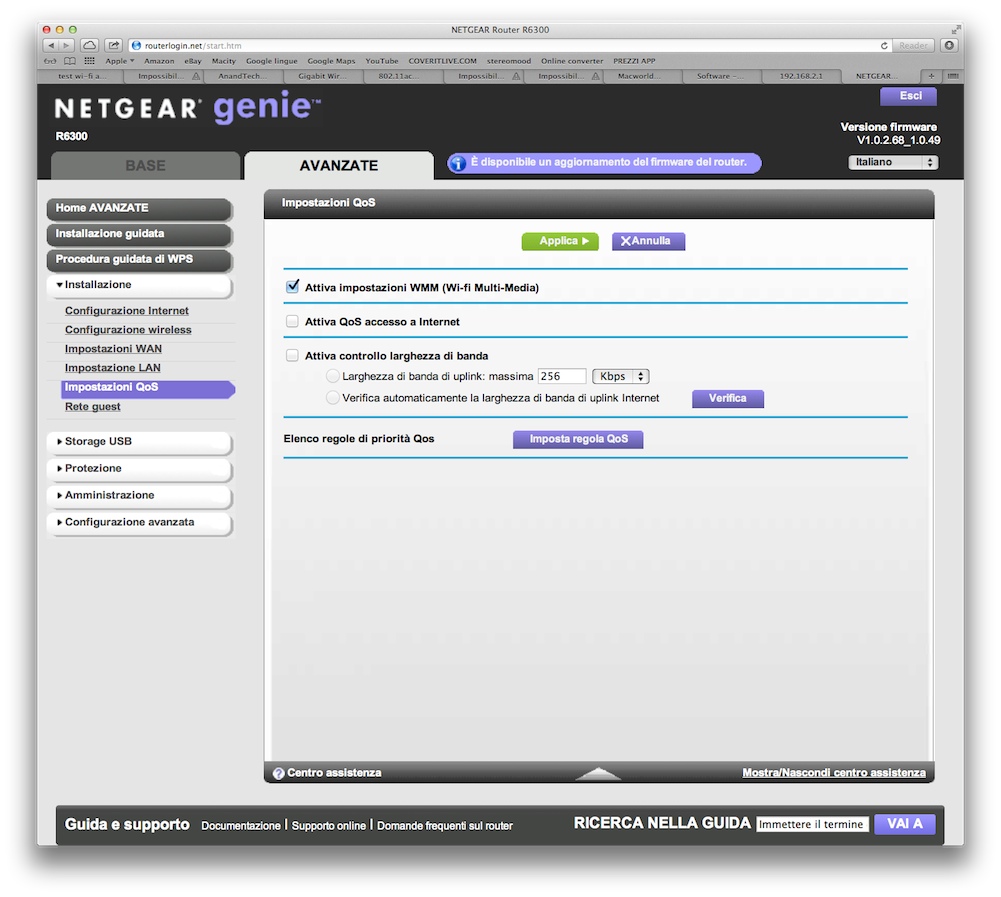Collapse the Installazione section

139,285
